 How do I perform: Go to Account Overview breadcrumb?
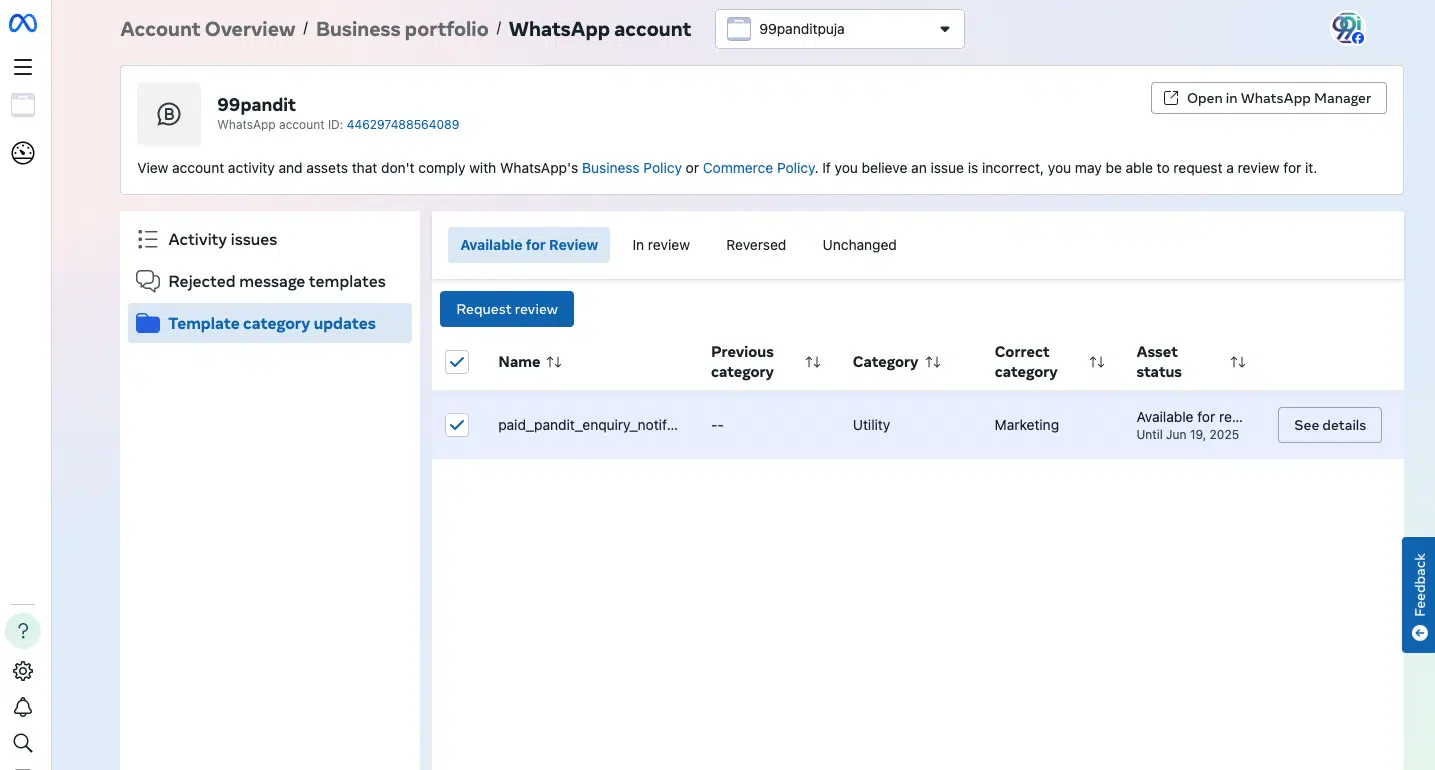pos(208,29)
